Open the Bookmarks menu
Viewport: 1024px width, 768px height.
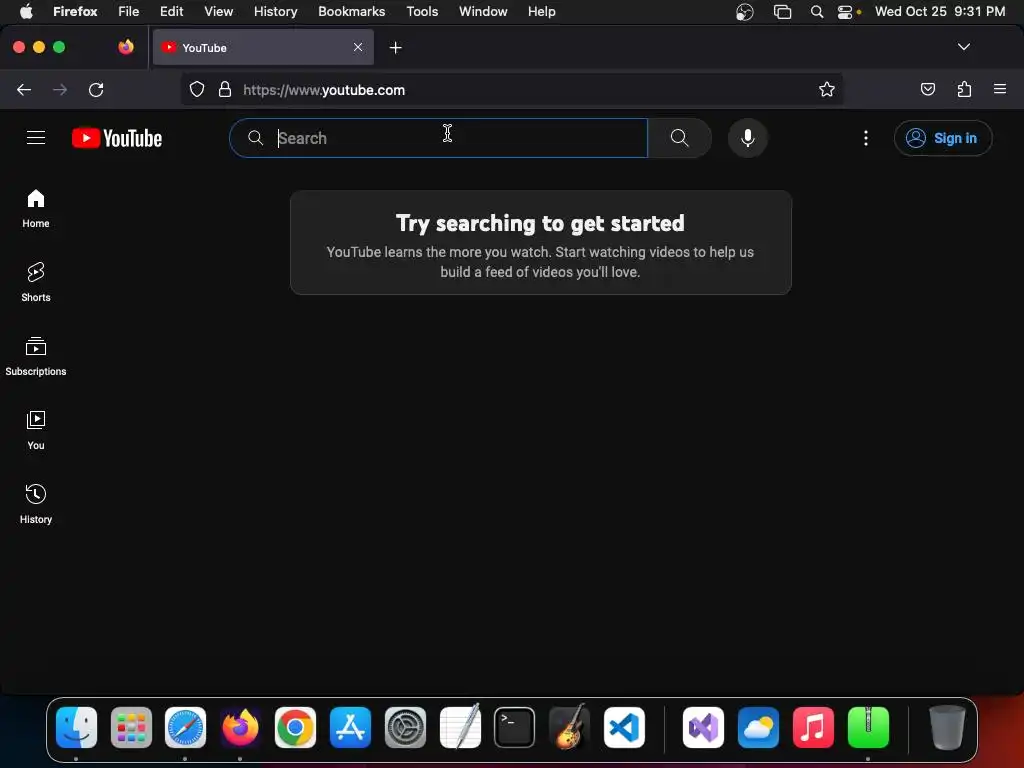(x=351, y=11)
